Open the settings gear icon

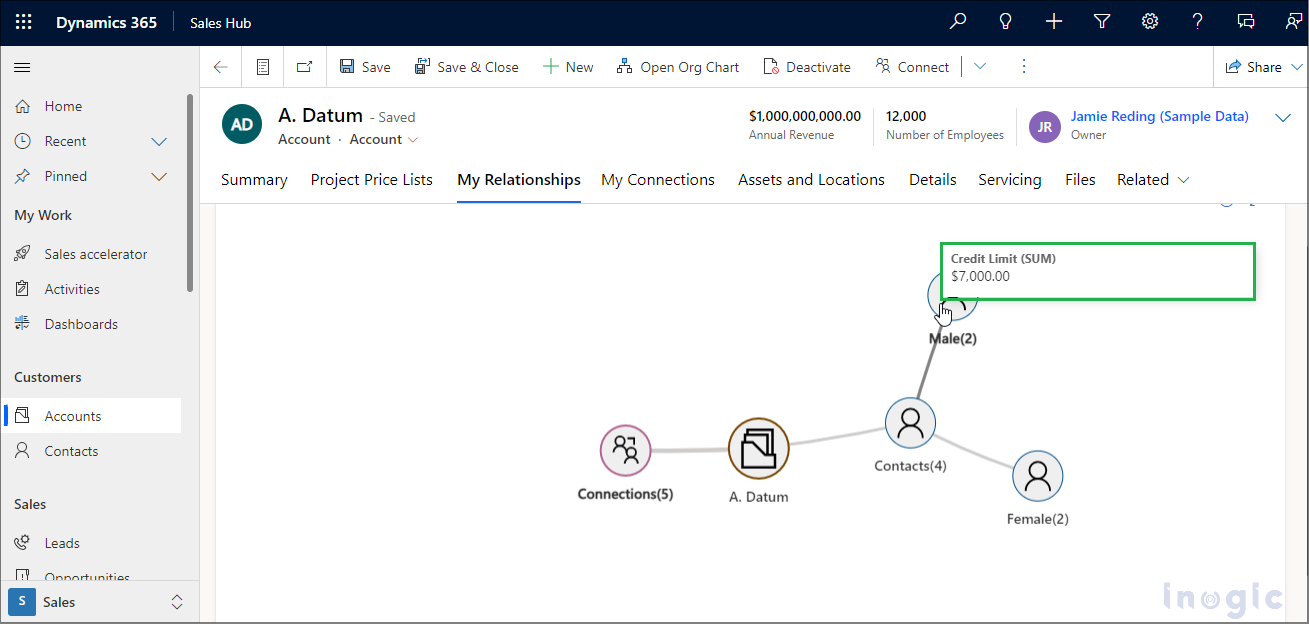pos(1150,21)
